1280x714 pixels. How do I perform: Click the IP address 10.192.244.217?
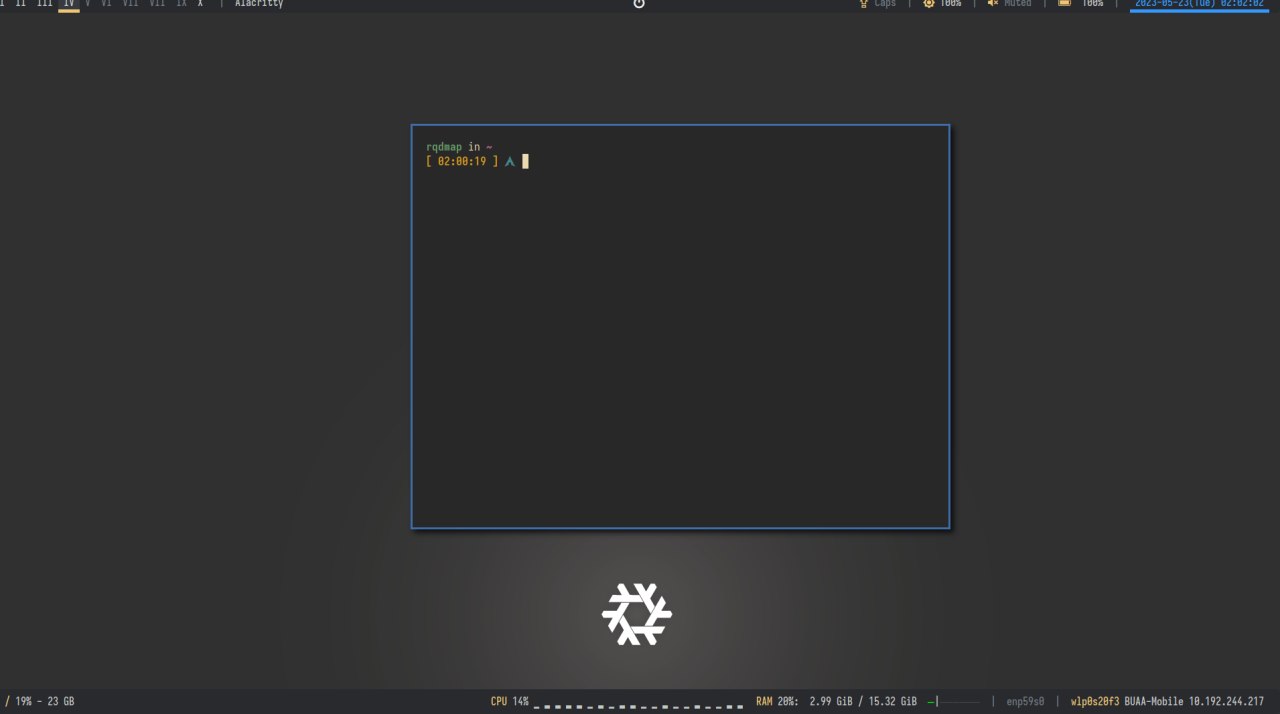point(1226,702)
